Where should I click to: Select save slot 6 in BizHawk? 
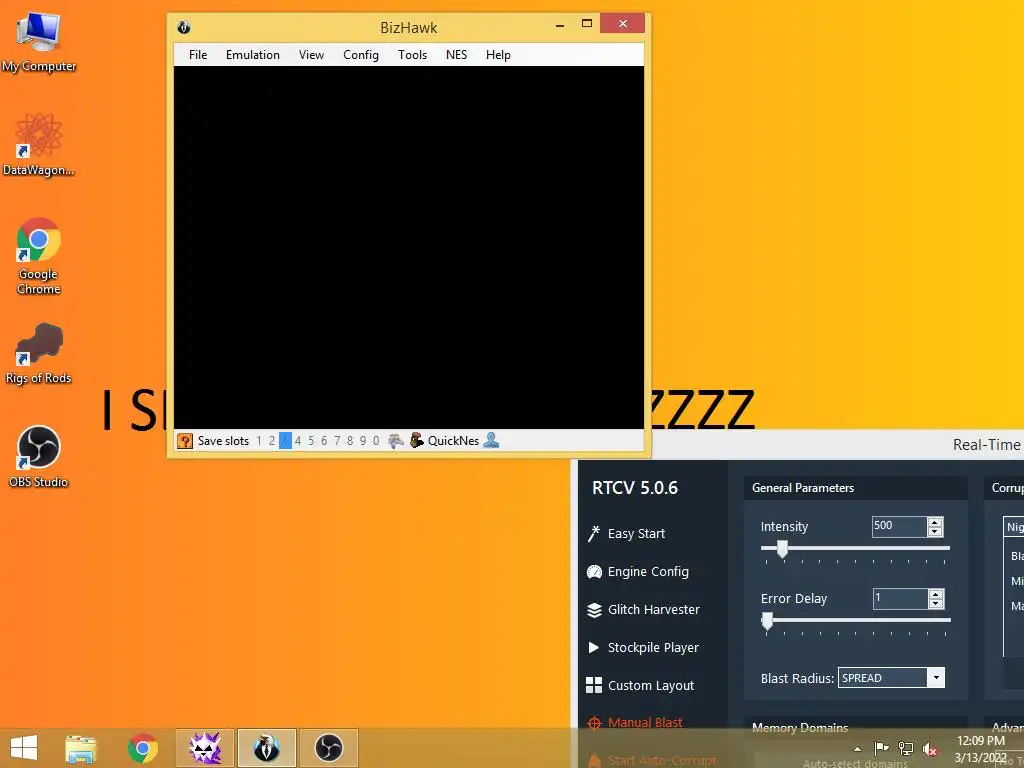pos(324,441)
